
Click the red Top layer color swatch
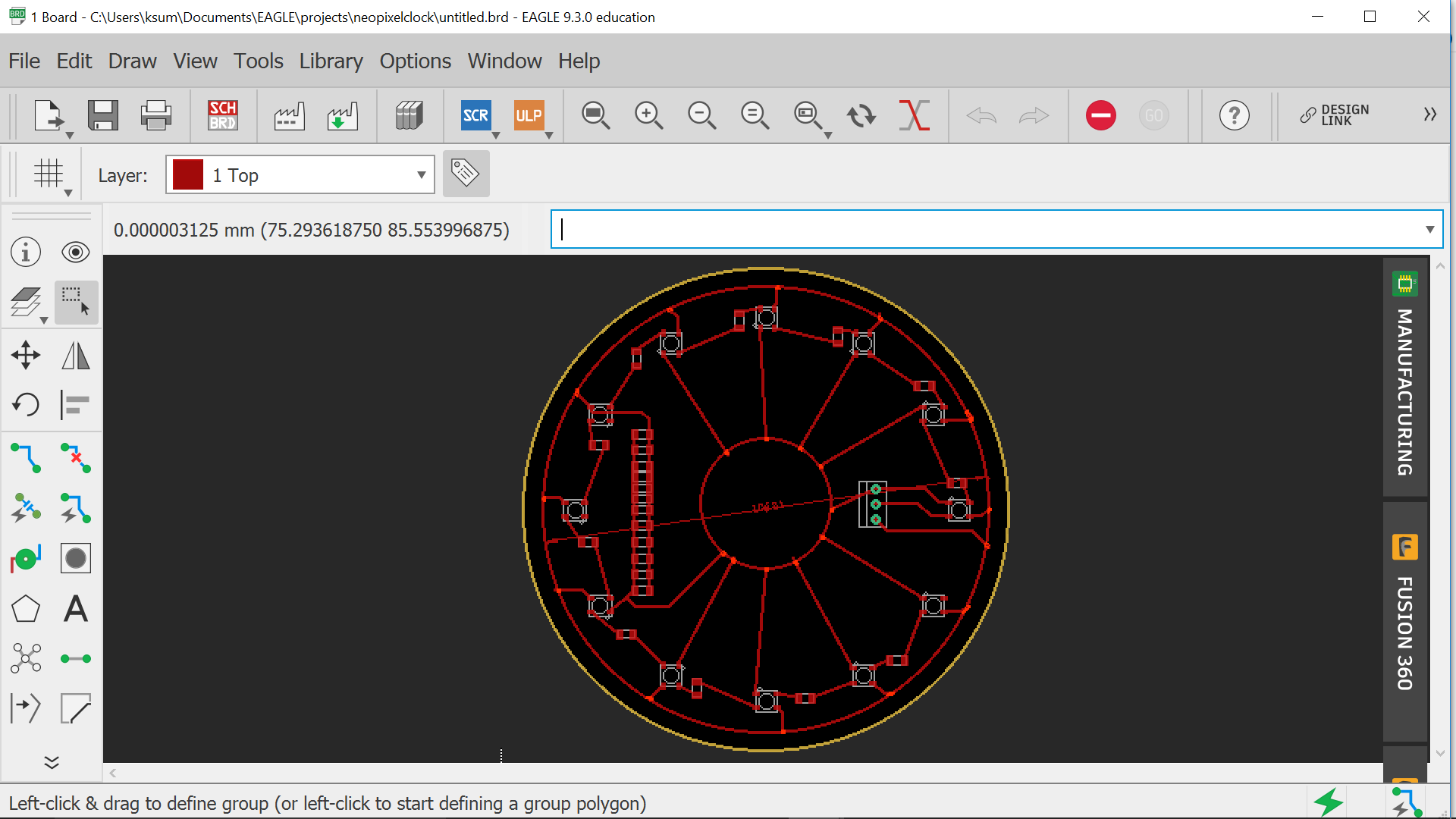tap(187, 175)
